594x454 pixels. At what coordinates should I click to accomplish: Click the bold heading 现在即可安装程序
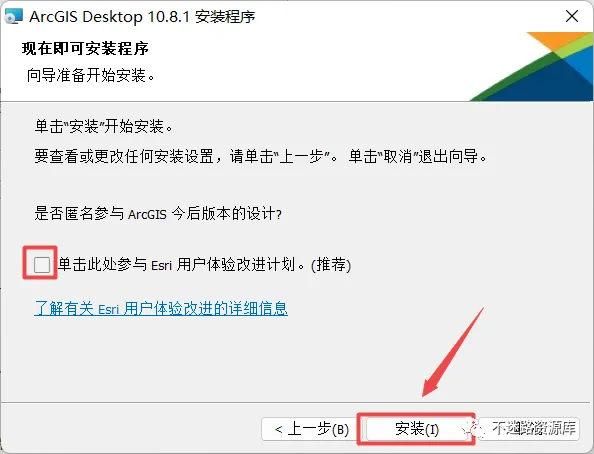[85, 49]
